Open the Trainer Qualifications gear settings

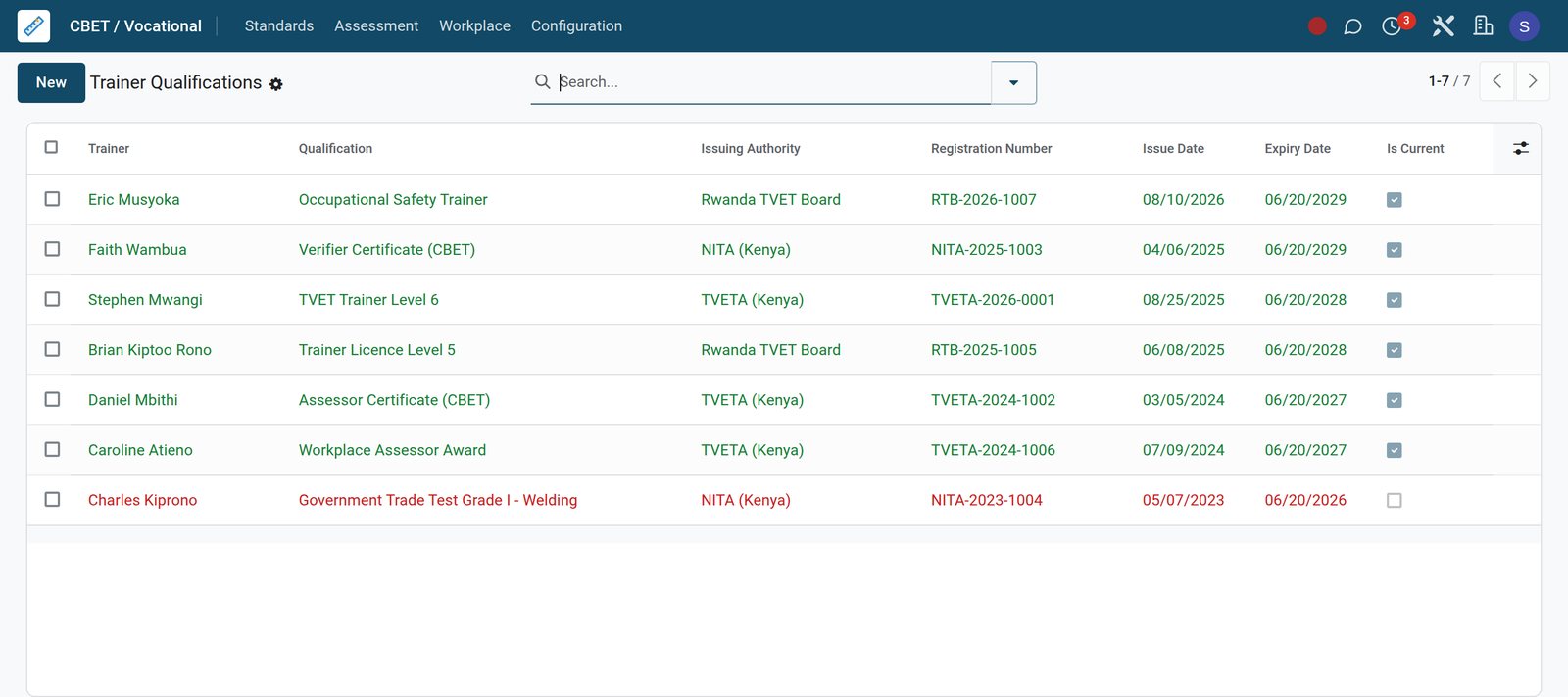tap(276, 84)
